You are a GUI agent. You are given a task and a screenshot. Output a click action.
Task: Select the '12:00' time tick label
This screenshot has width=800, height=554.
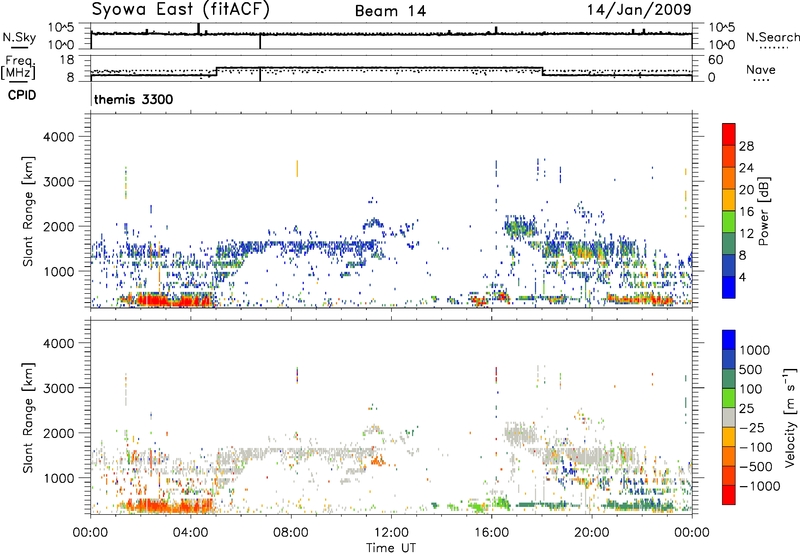pos(391,533)
